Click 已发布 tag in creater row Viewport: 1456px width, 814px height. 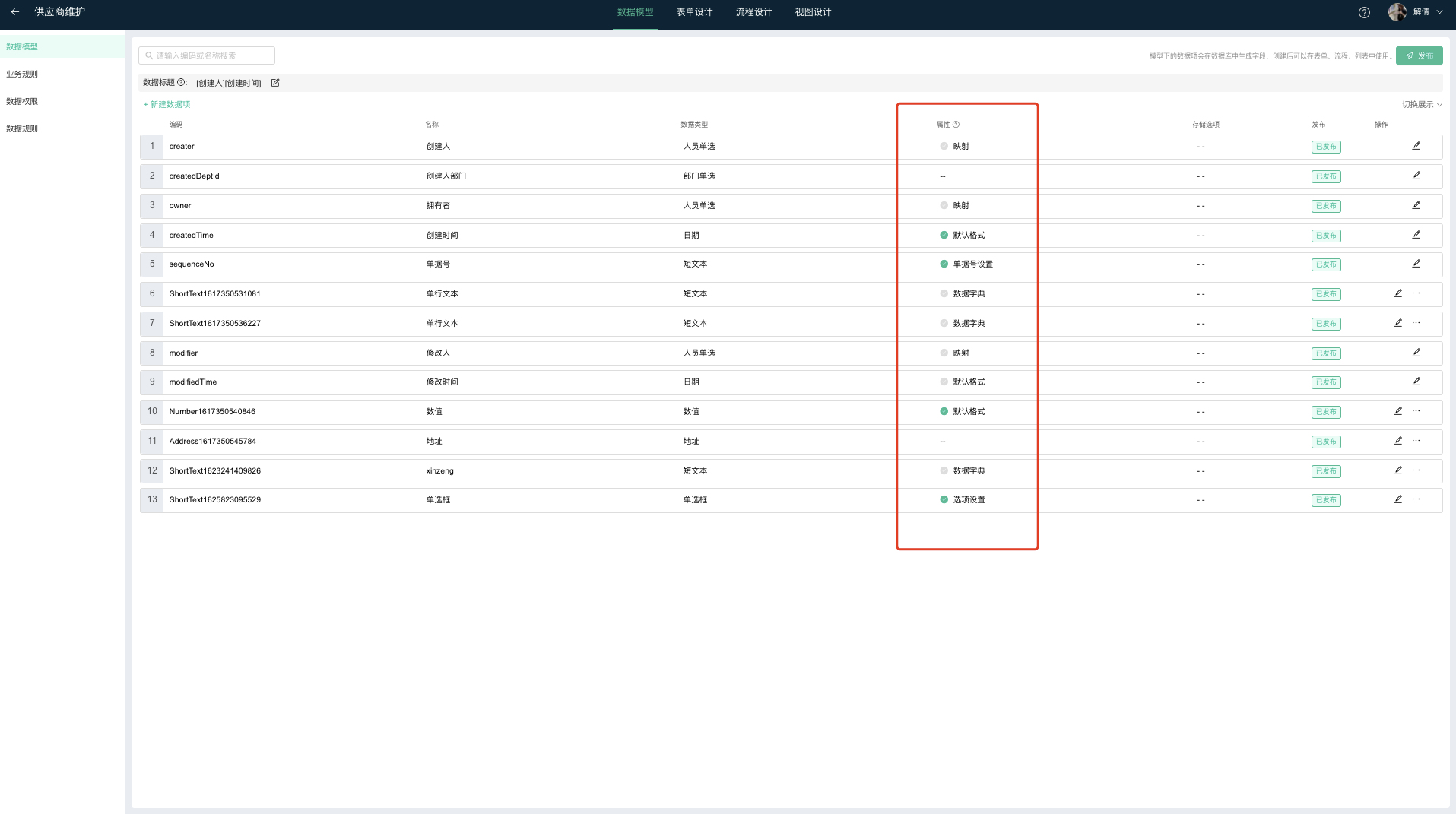[1326, 147]
